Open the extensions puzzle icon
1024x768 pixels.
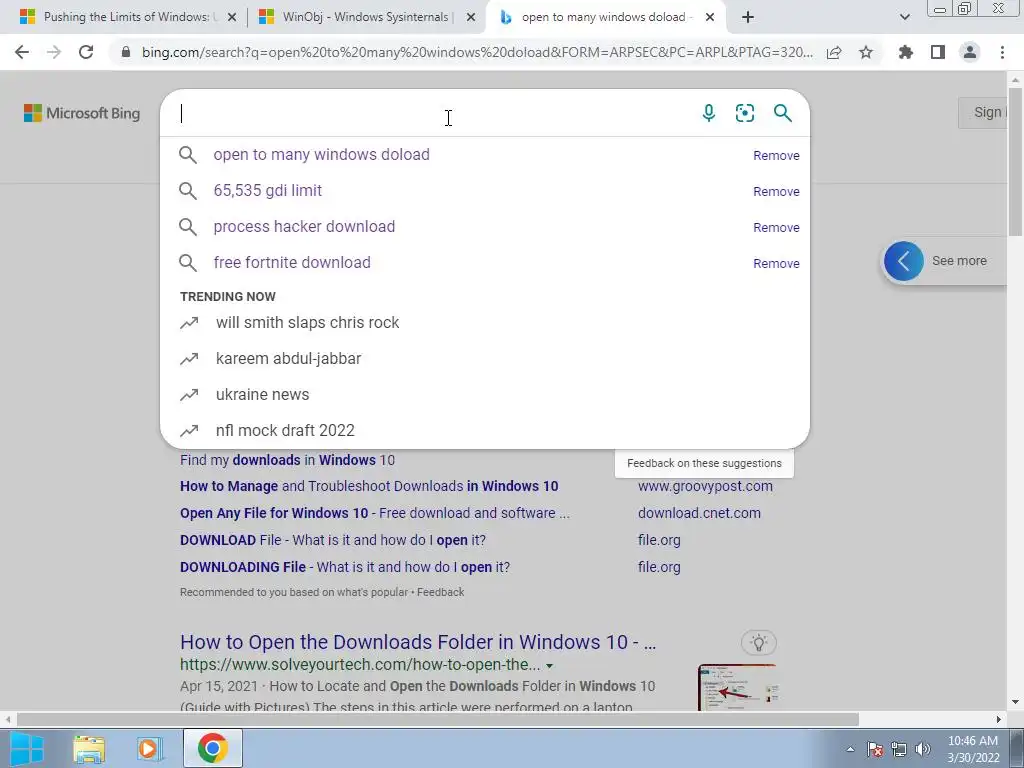click(905, 52)
